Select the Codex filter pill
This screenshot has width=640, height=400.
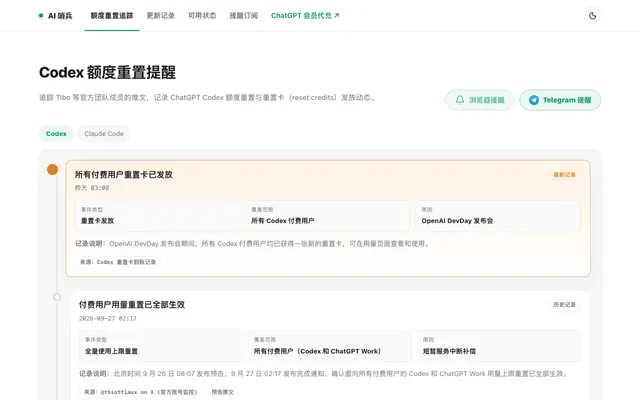pos(56,133)
